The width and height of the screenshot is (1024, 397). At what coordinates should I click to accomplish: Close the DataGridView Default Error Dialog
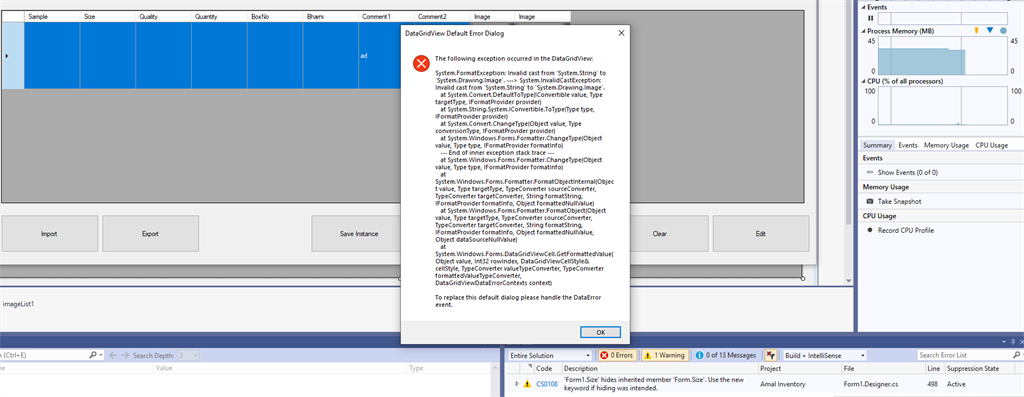point(620,32)
